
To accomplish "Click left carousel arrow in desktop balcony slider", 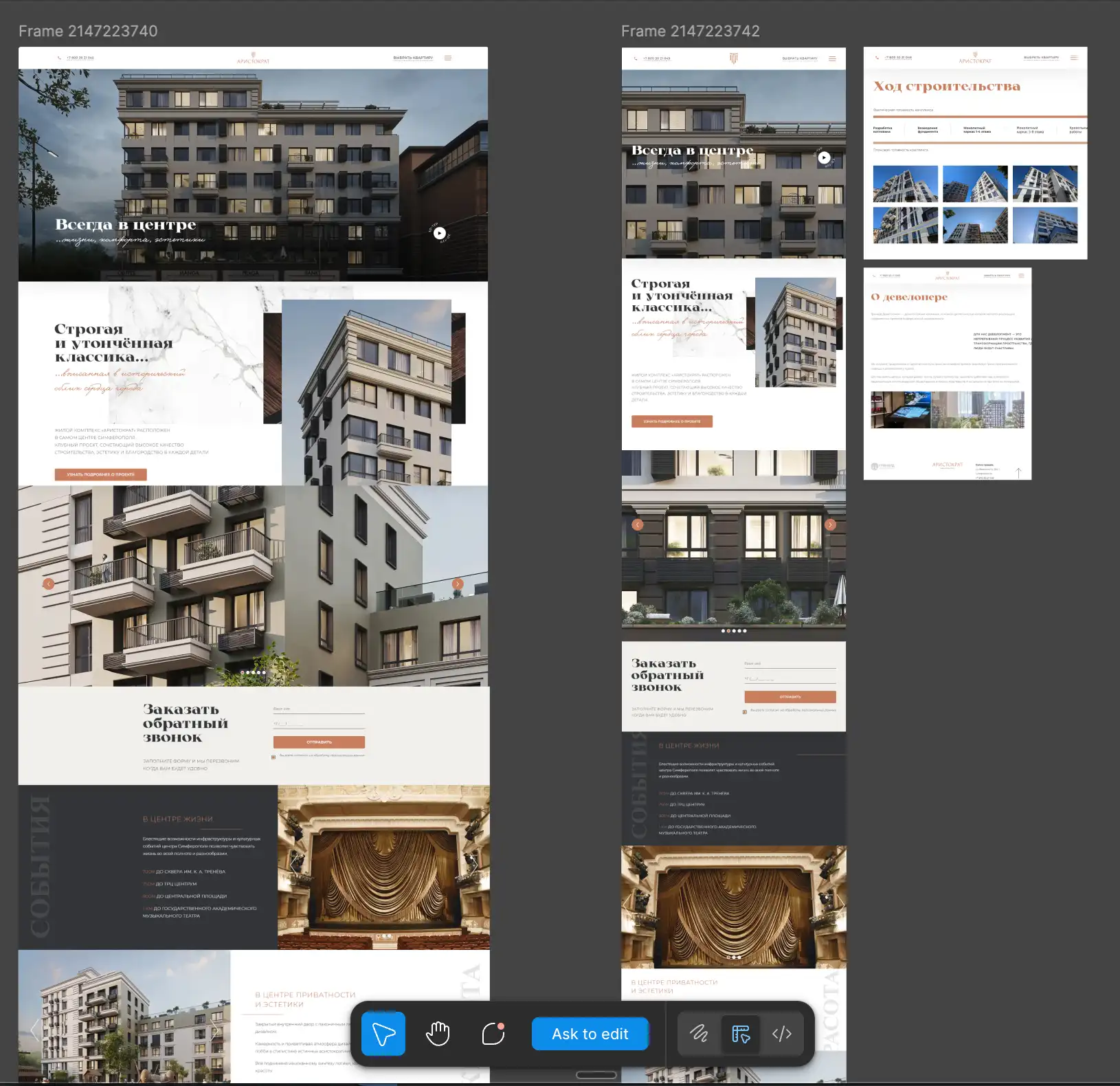I will (x=48, y=584).
